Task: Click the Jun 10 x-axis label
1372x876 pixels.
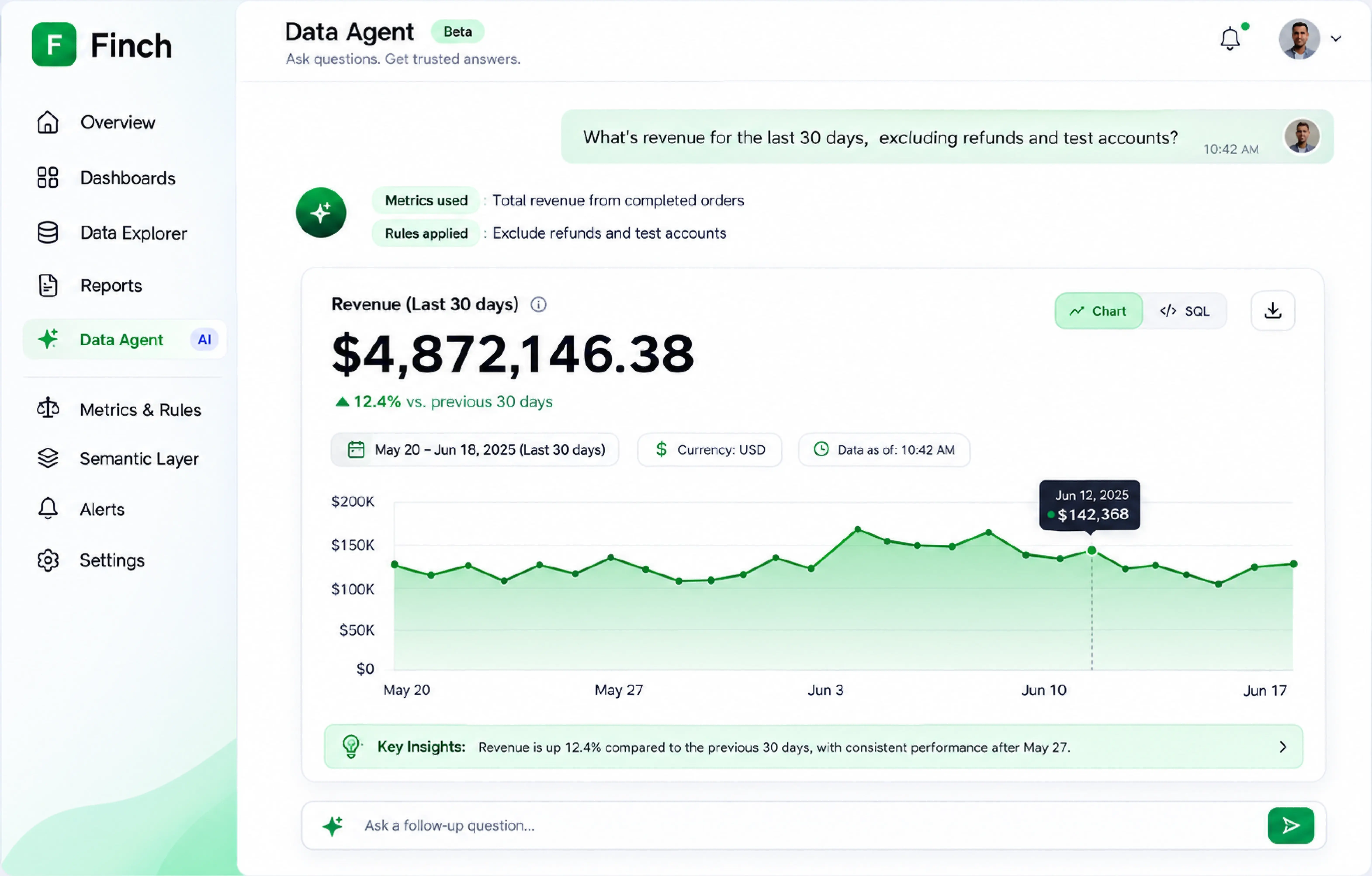Action: (x=1044, y=690)
